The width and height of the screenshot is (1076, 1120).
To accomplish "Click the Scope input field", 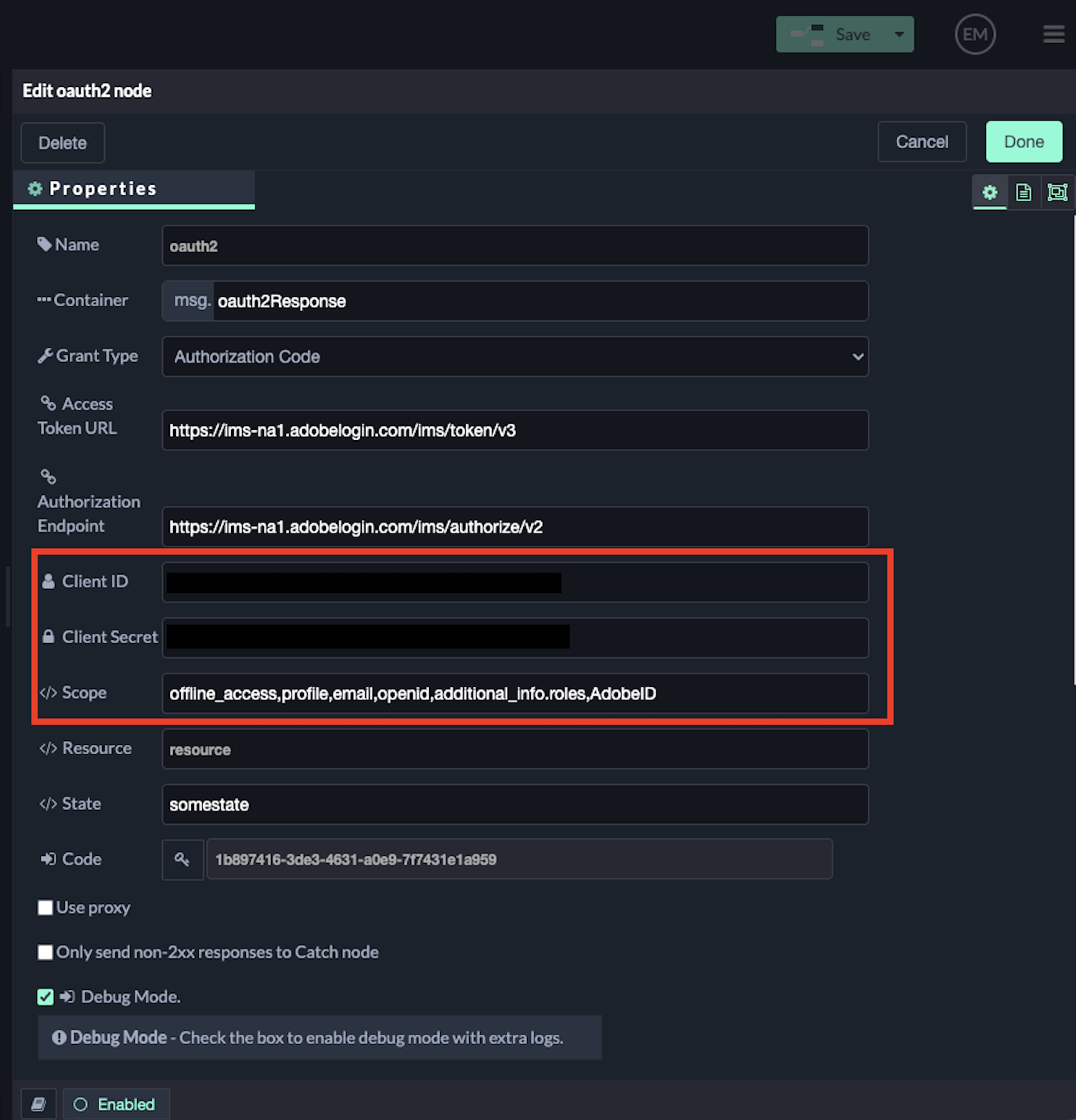I will point(515,694).
